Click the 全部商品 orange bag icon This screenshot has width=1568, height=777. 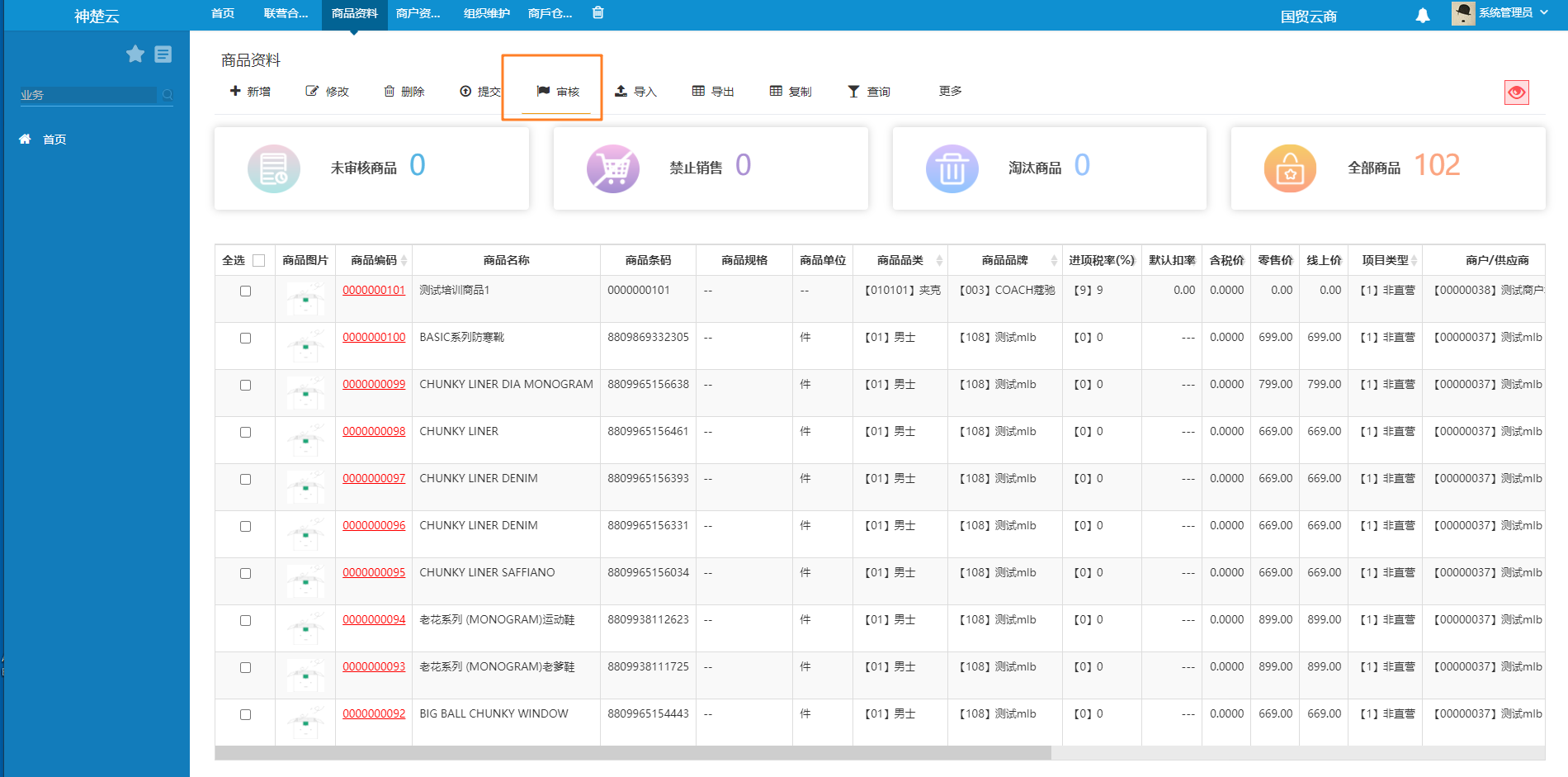(1289, 168)
